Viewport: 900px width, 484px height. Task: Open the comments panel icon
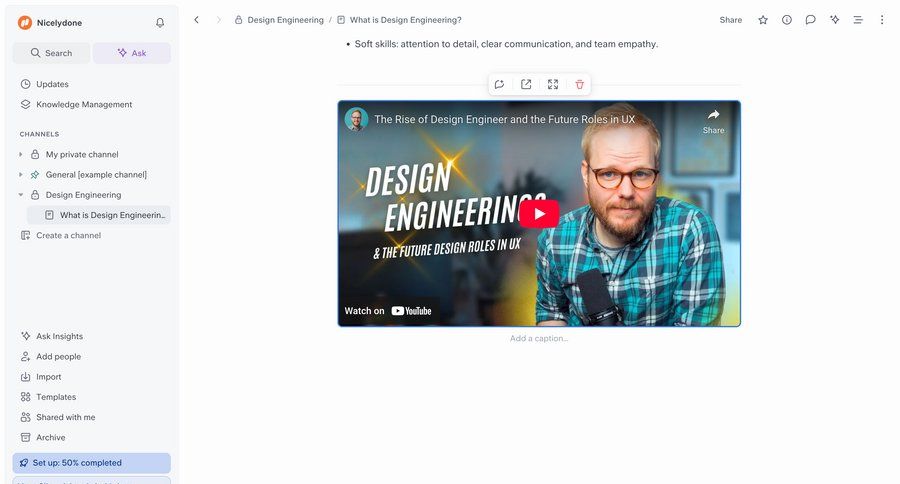coord(810,20)
